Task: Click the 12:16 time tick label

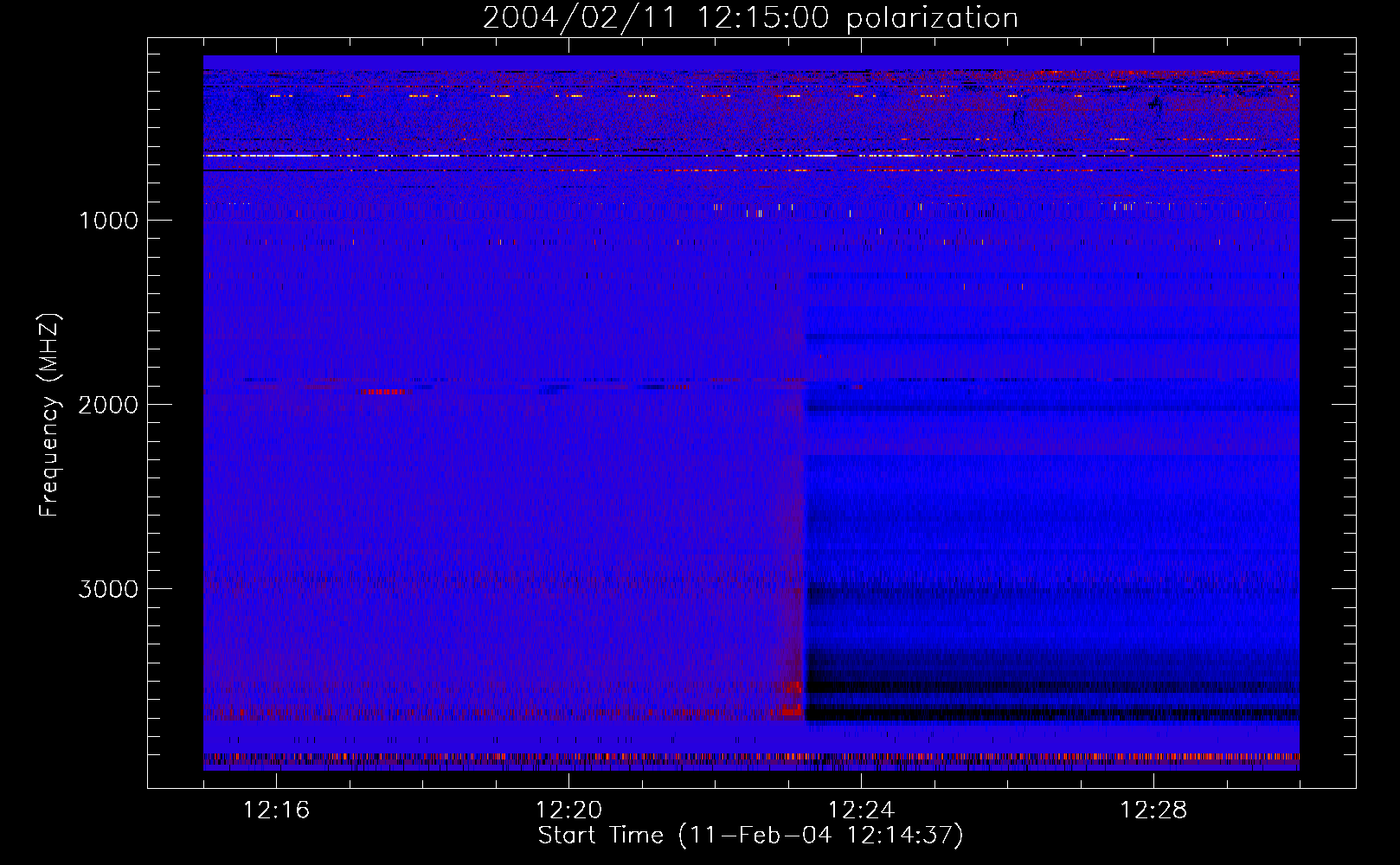Action: [276, 810]
